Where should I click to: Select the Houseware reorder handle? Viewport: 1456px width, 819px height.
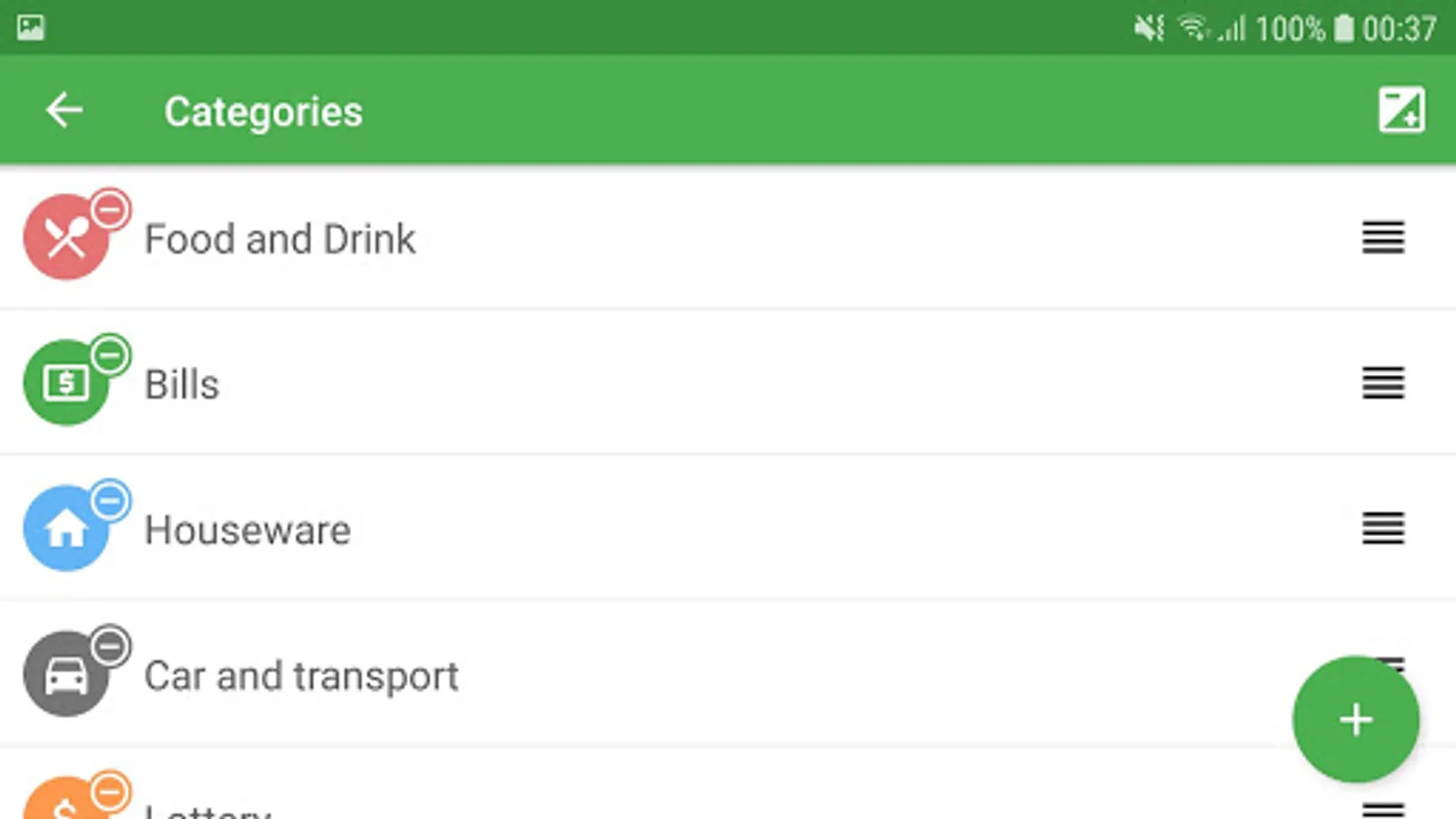[x=1383, y=529]
